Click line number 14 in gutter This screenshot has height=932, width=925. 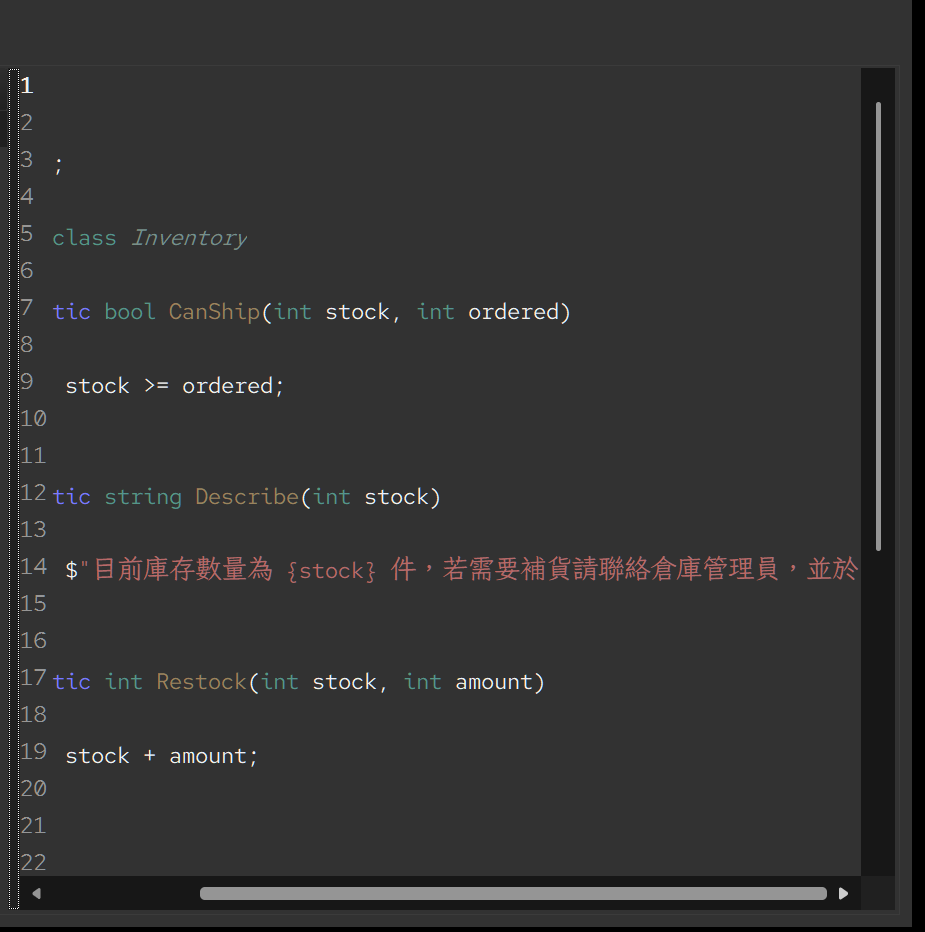(x=33, y=566)
